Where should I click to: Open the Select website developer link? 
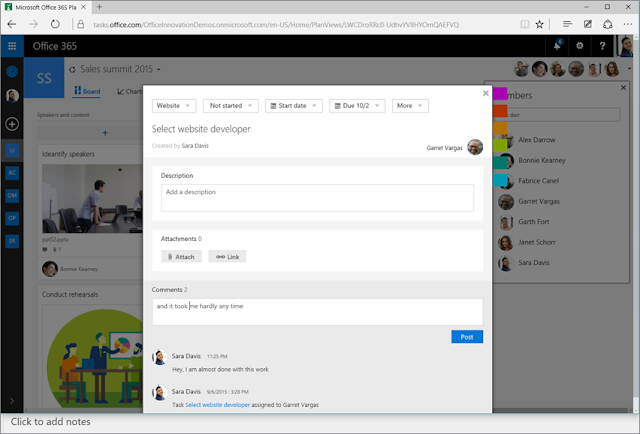[218, 405]
